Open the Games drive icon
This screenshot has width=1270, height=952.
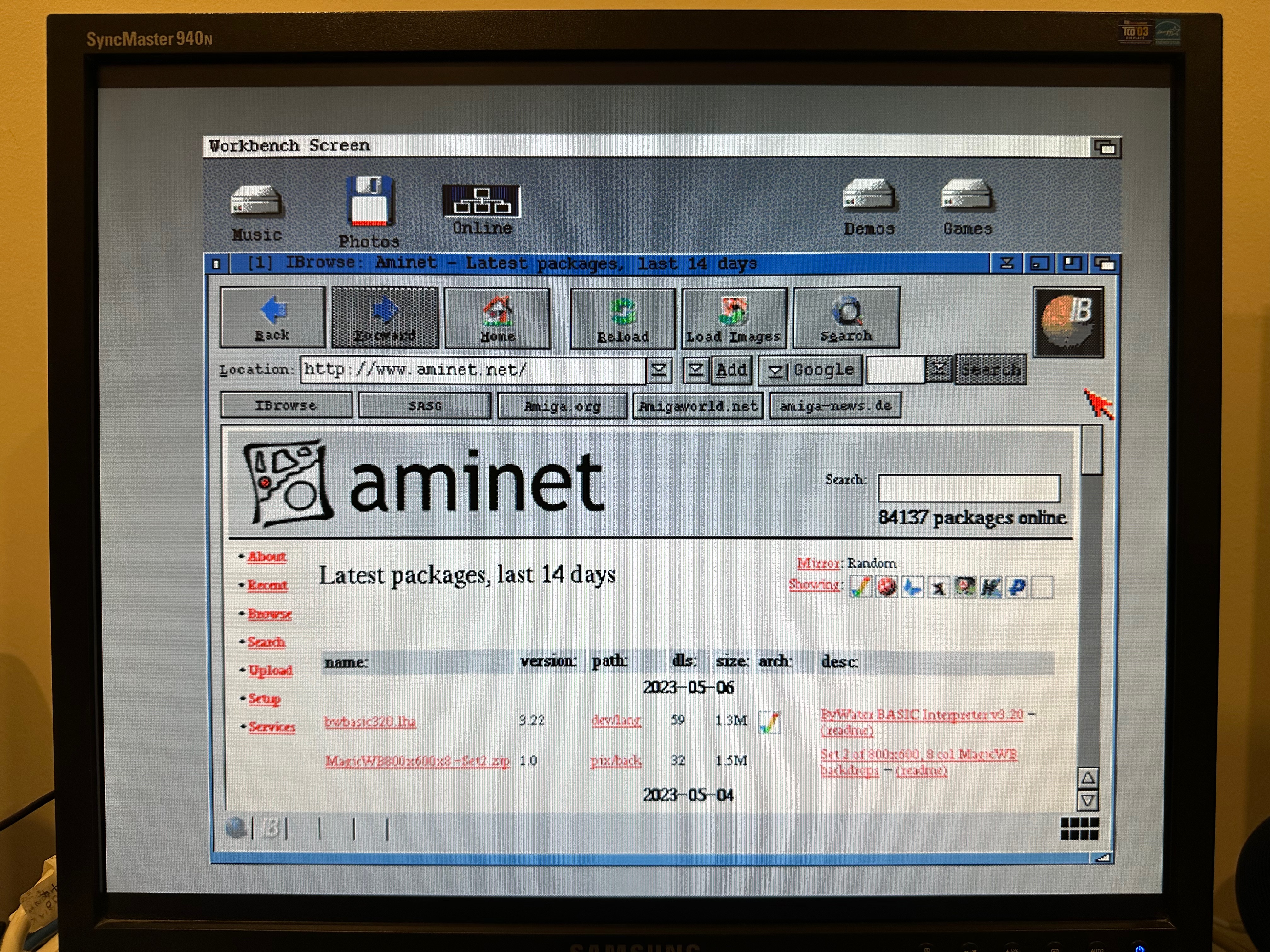(967, 207)
